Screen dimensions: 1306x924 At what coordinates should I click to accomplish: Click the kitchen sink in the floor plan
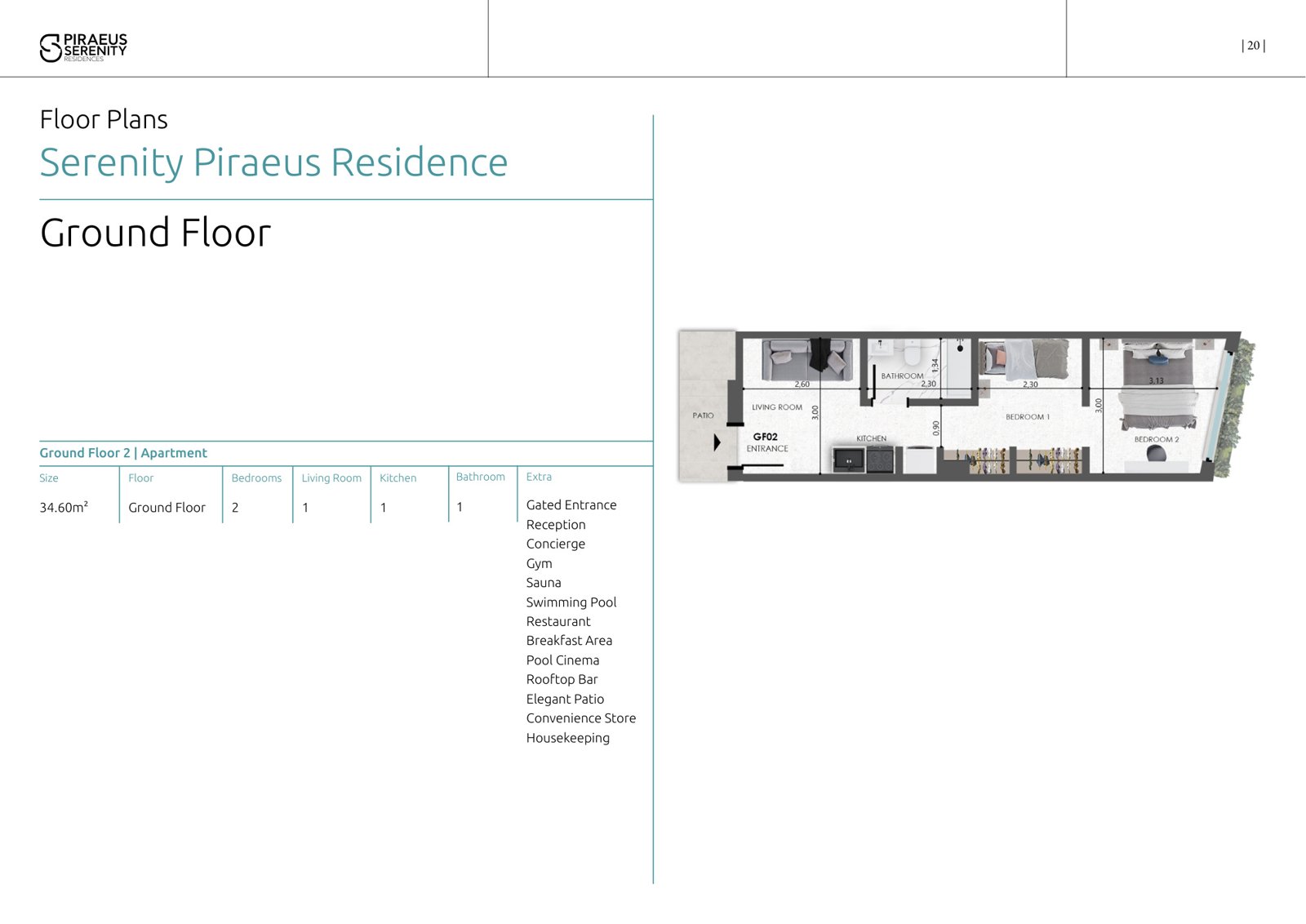pos(848,460)
